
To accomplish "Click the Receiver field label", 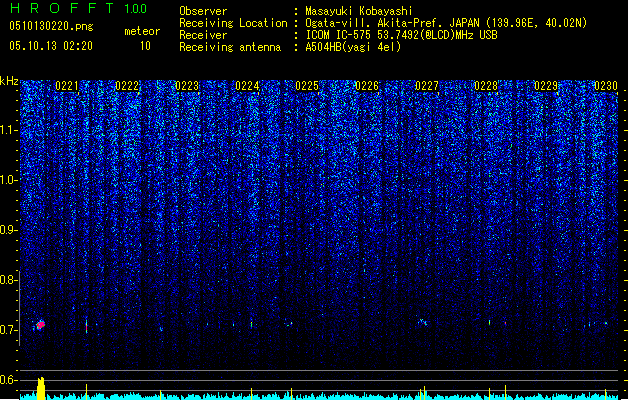I will point(203,35).
